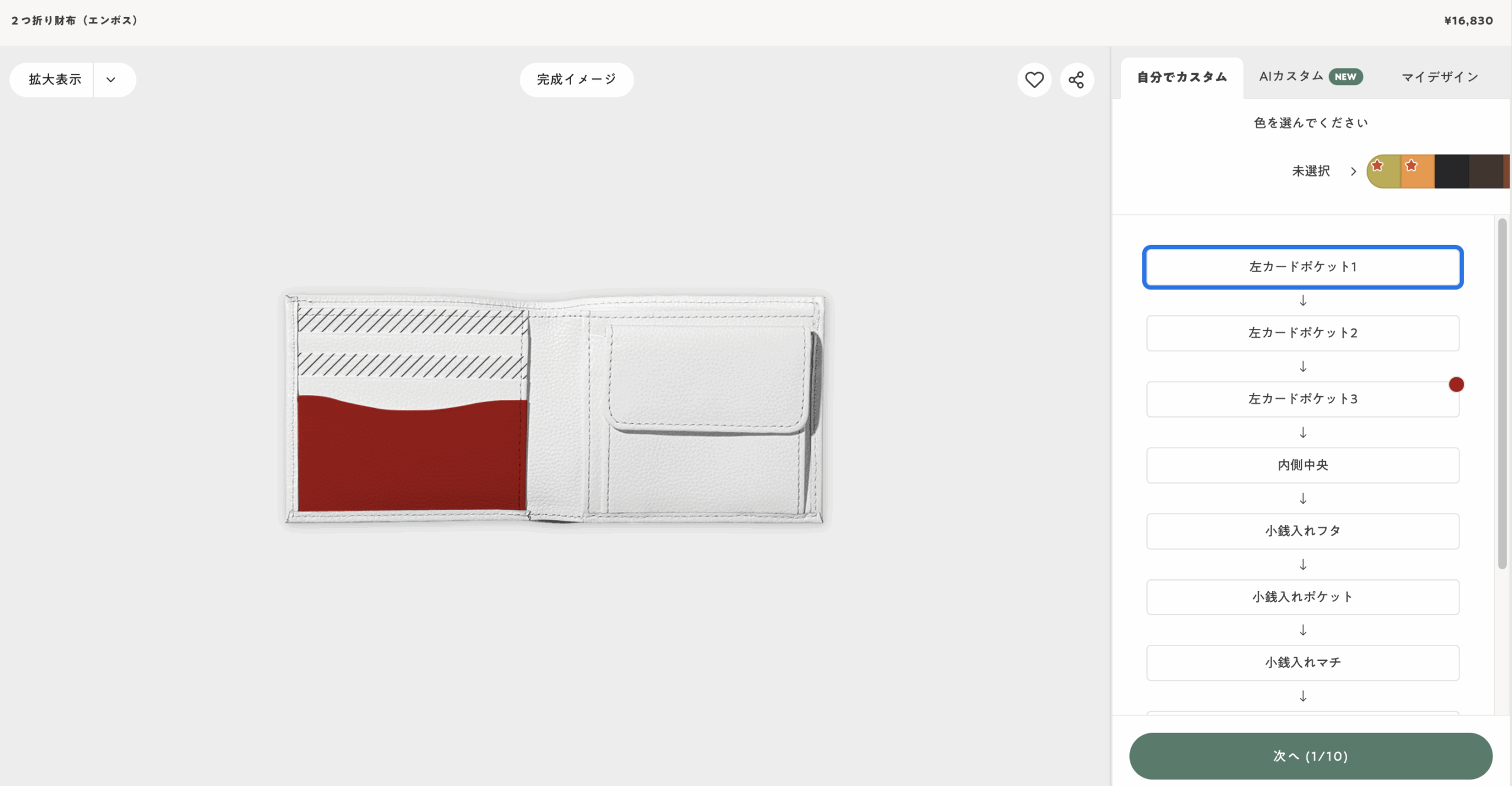
Task: Choose the dark brown color swatch
Action: point(1485,172)
